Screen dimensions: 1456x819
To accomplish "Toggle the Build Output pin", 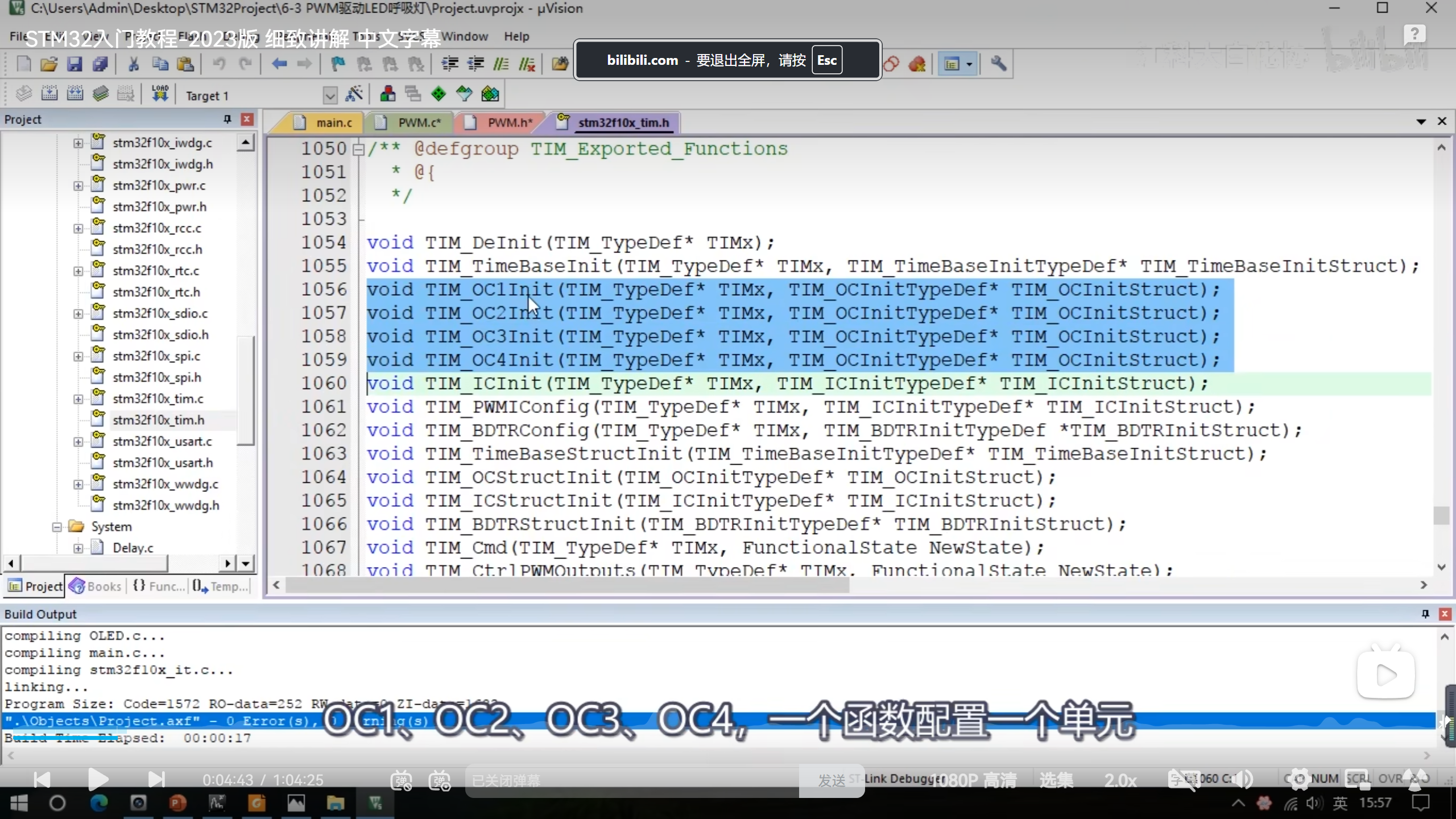I will 1425,614.
